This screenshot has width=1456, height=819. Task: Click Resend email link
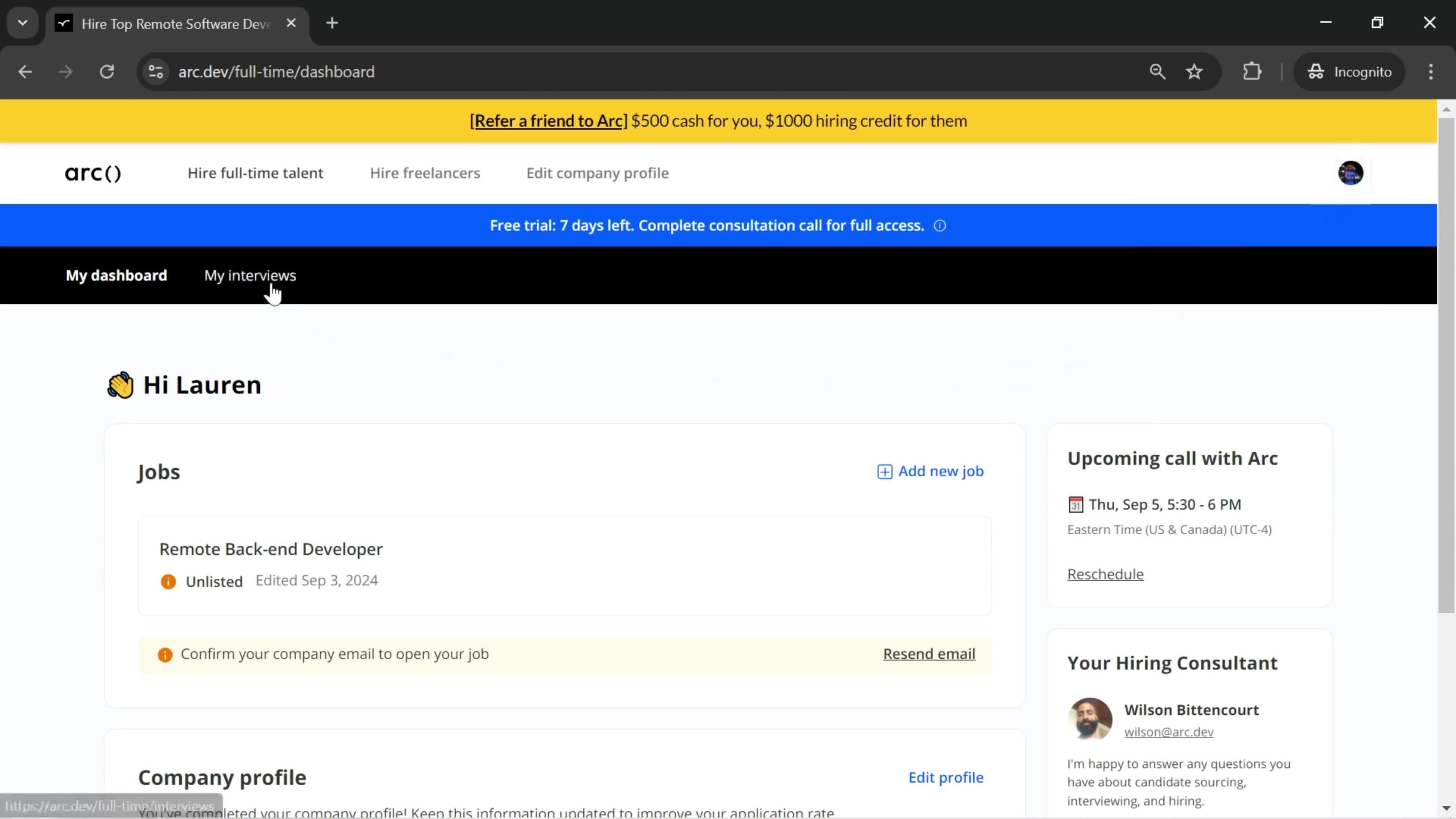(929, 654)
